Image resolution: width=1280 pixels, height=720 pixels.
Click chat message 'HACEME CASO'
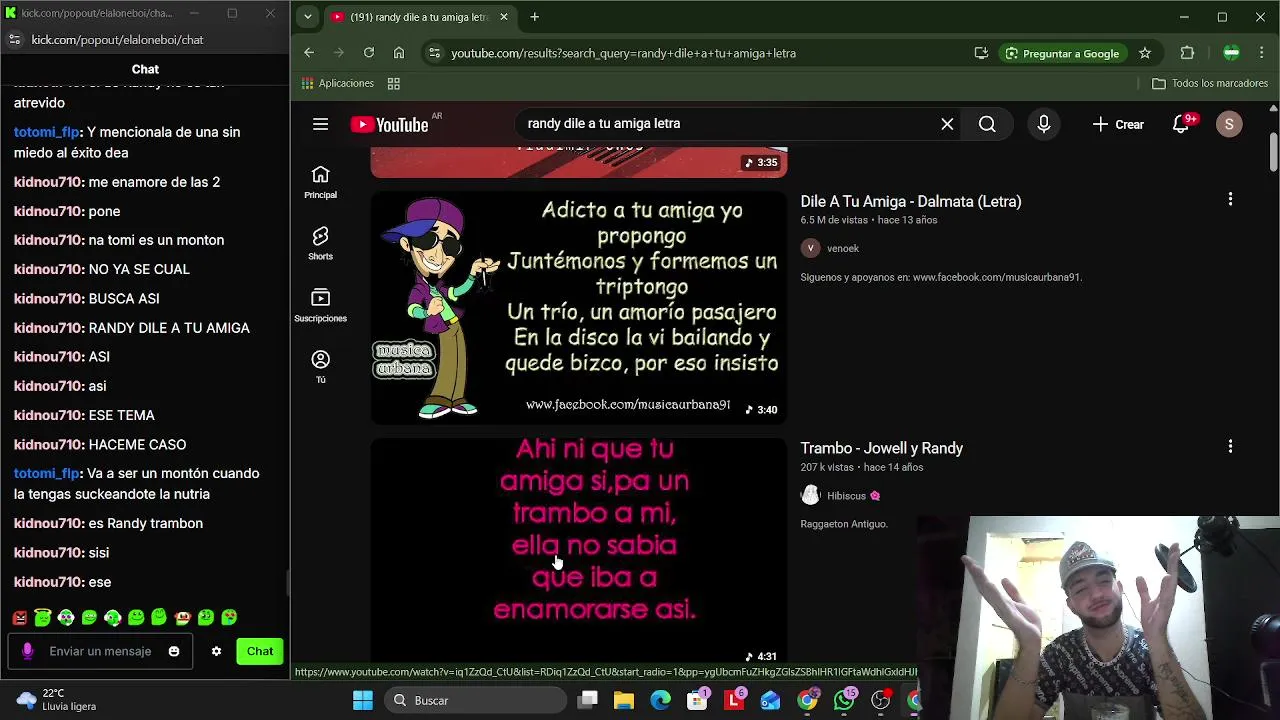(x=136, y=445)
